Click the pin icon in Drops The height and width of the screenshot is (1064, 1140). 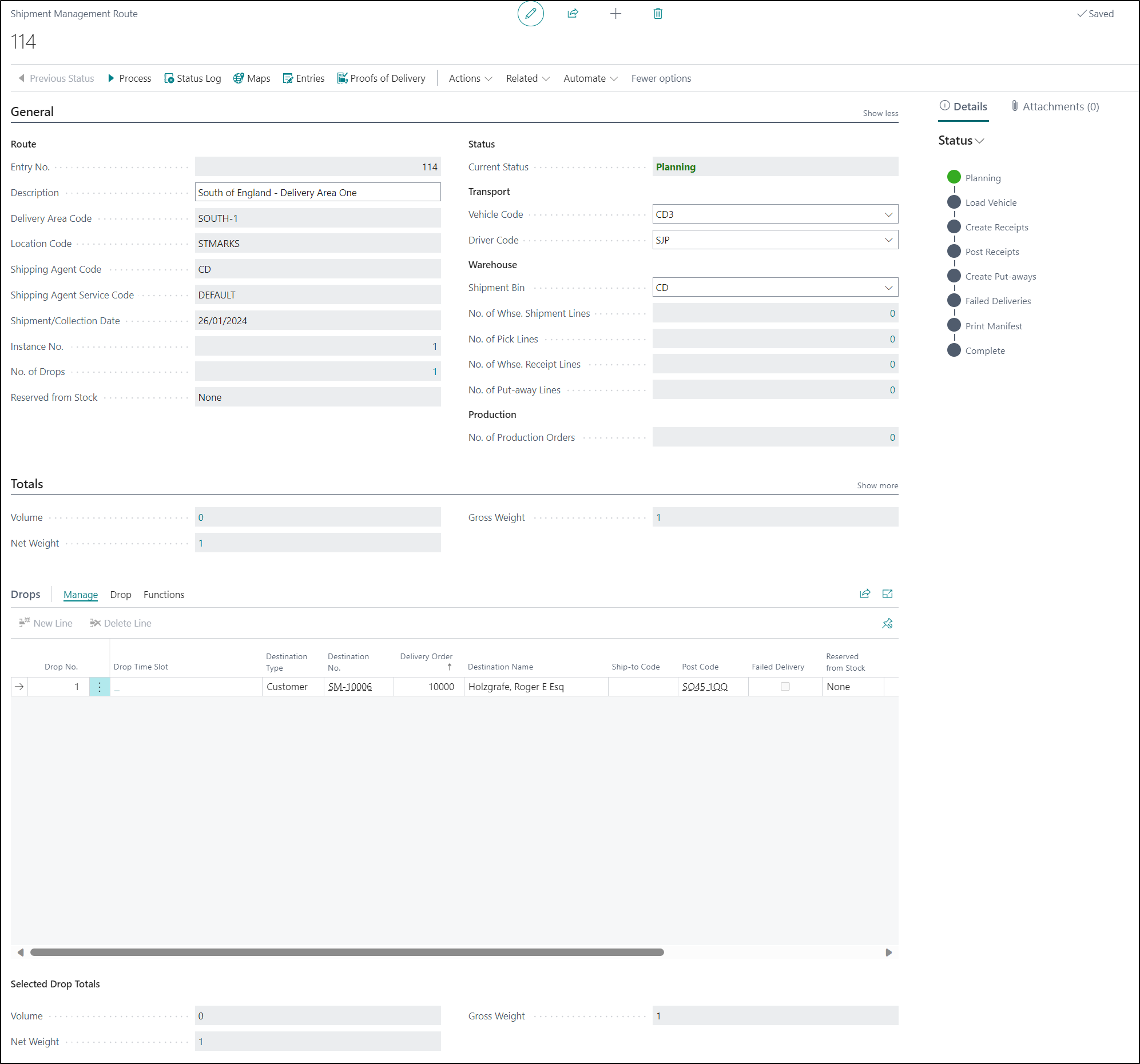[x=887, y=623]
